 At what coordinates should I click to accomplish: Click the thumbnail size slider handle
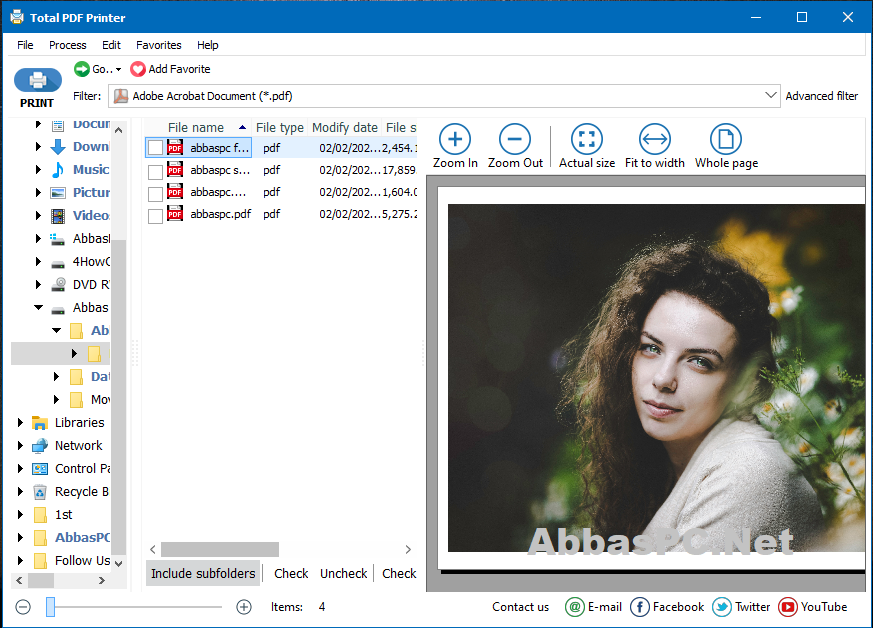[50, 607]
